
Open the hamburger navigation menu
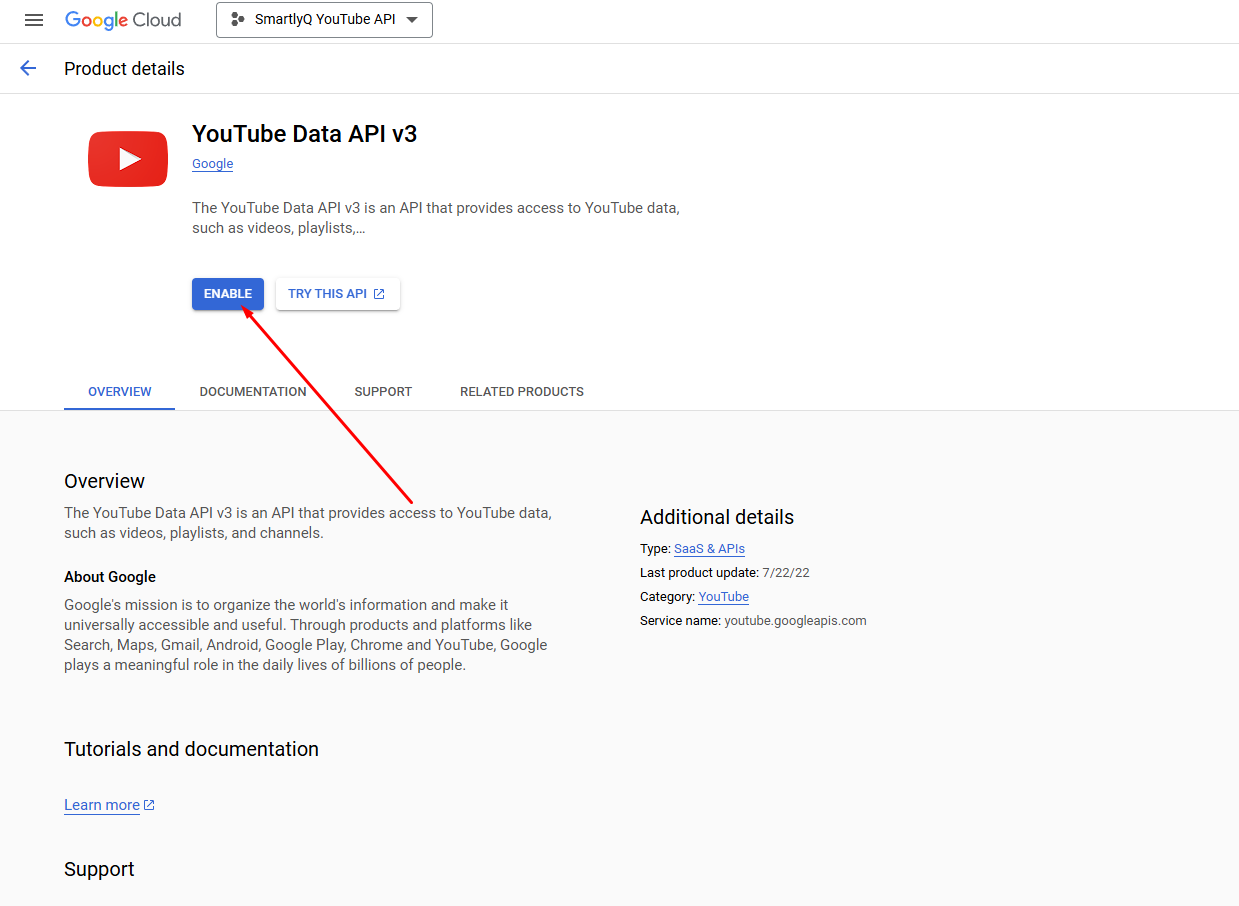[x=34, y=20]
